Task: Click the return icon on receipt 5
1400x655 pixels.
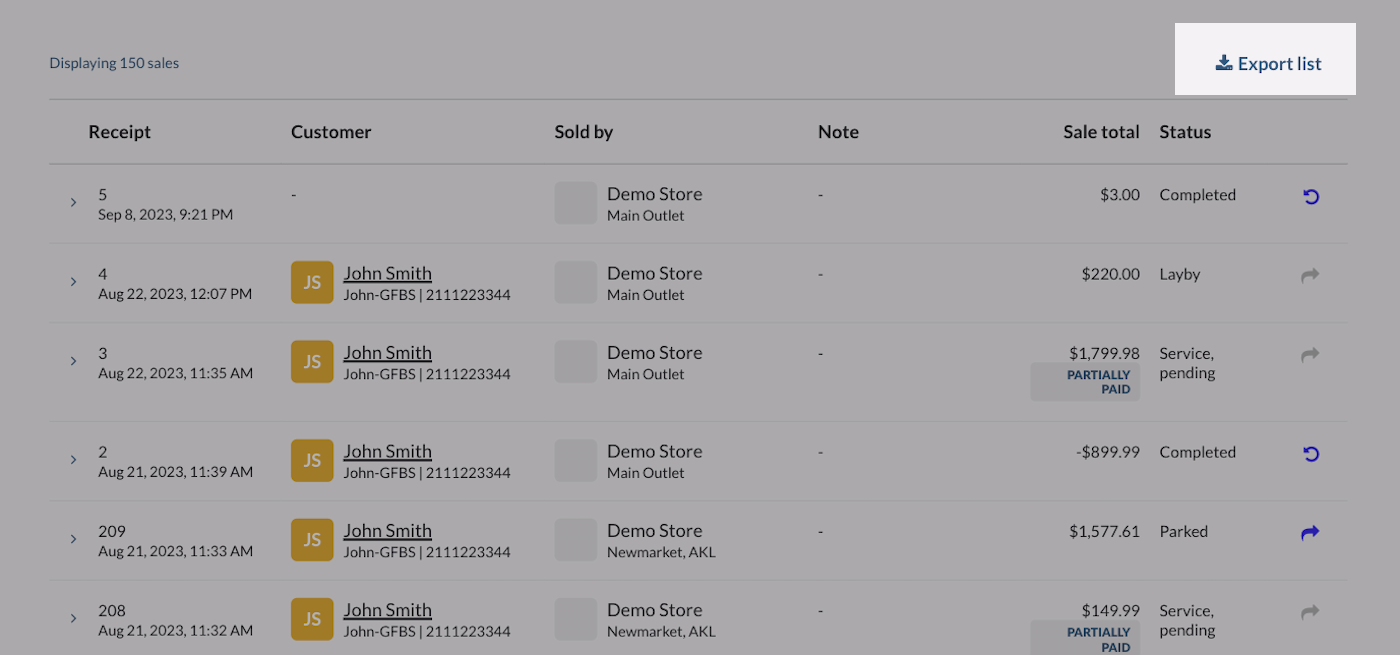Action: [1311, 196]
